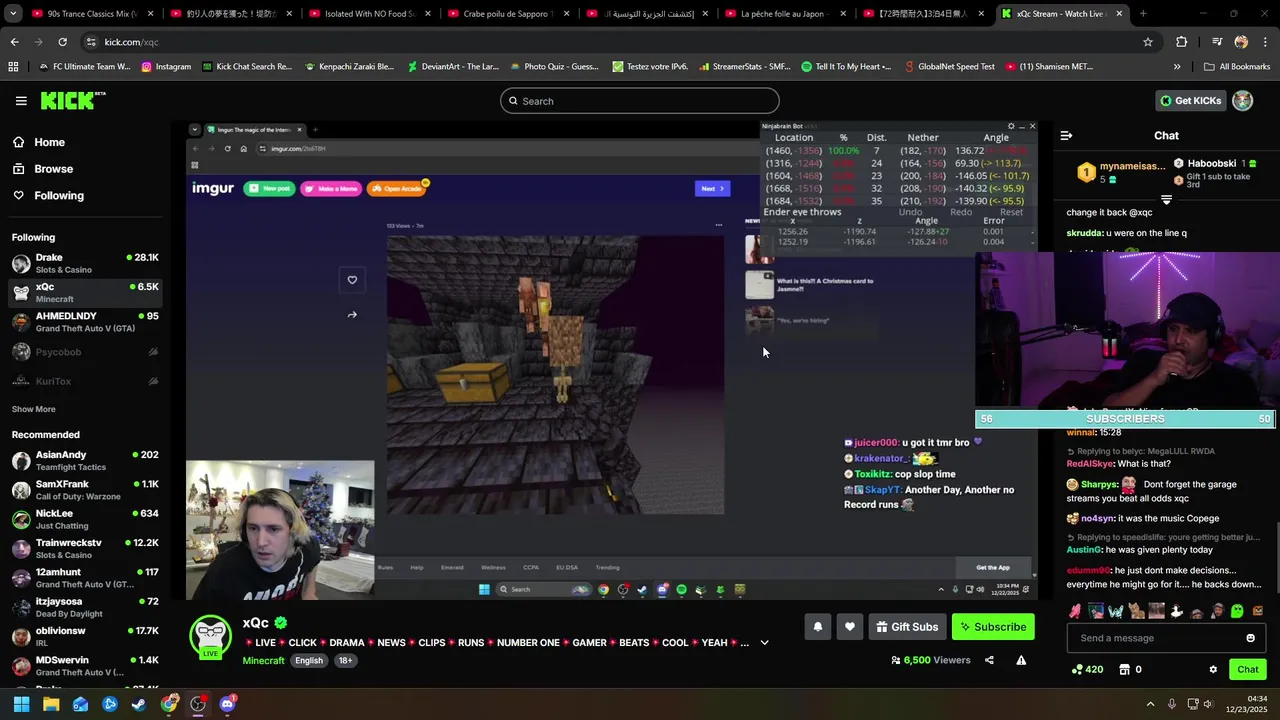The width and height of the screenshot is (1280, 720).
Task: Open the Get KICKs button
Action: pos(1191,100)
